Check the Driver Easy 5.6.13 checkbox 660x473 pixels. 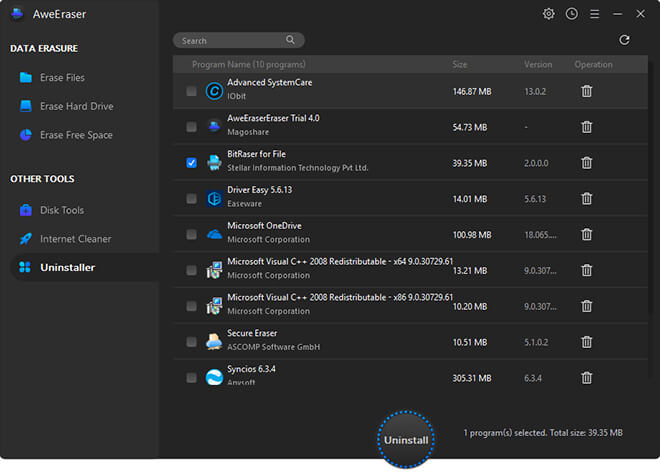pyautogui.click(x=191, y=198)
